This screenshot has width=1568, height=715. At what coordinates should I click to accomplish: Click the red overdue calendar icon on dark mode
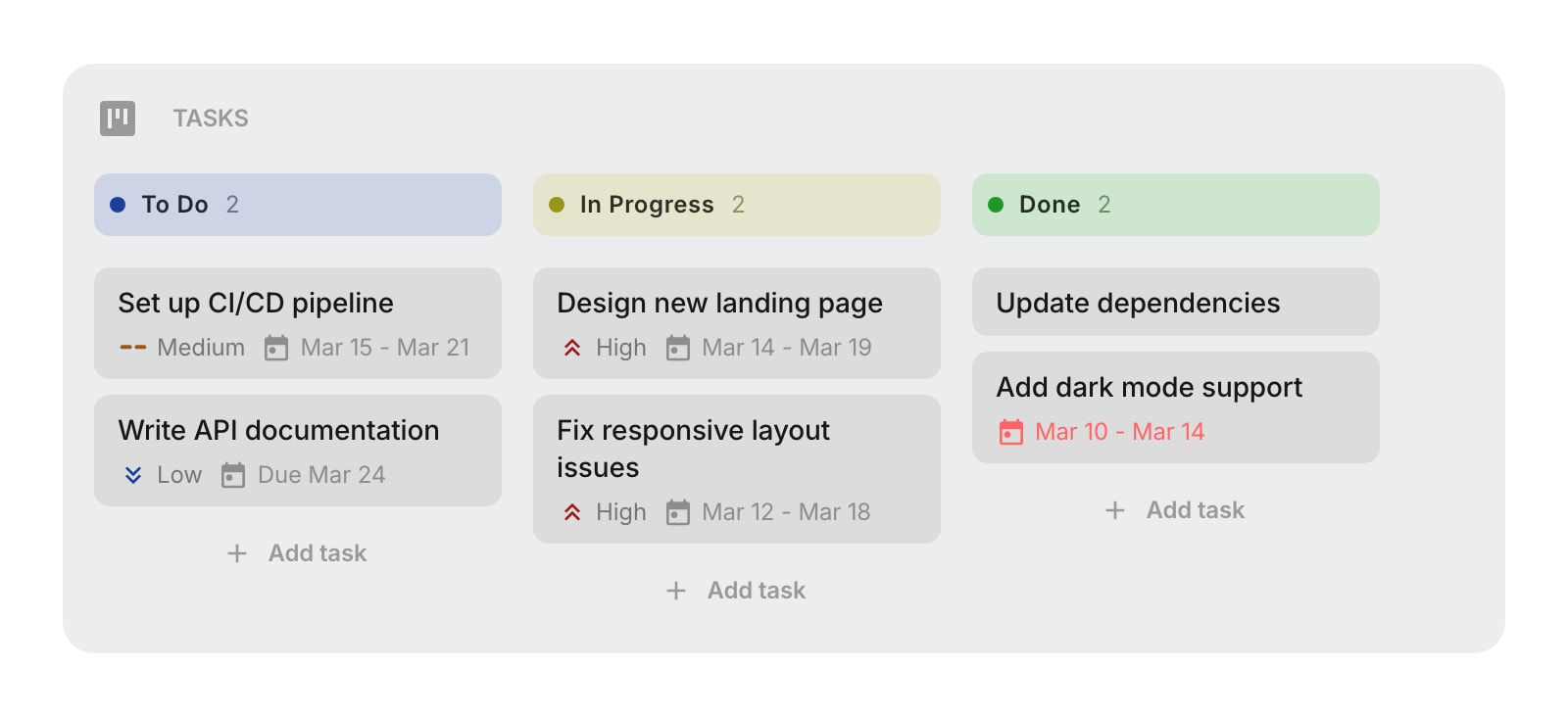[1010, 431]
